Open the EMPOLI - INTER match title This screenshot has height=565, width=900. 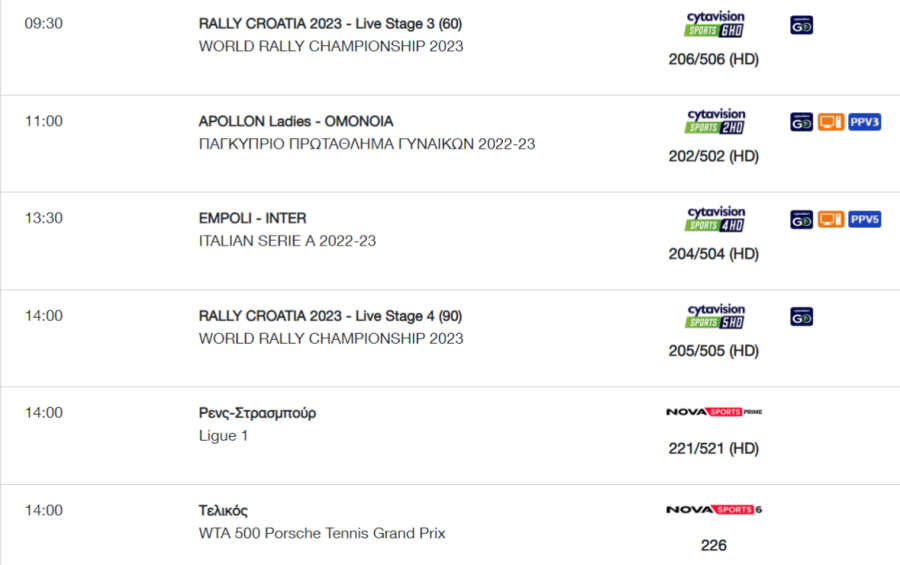pyautogui.click(x=253, y=218)
